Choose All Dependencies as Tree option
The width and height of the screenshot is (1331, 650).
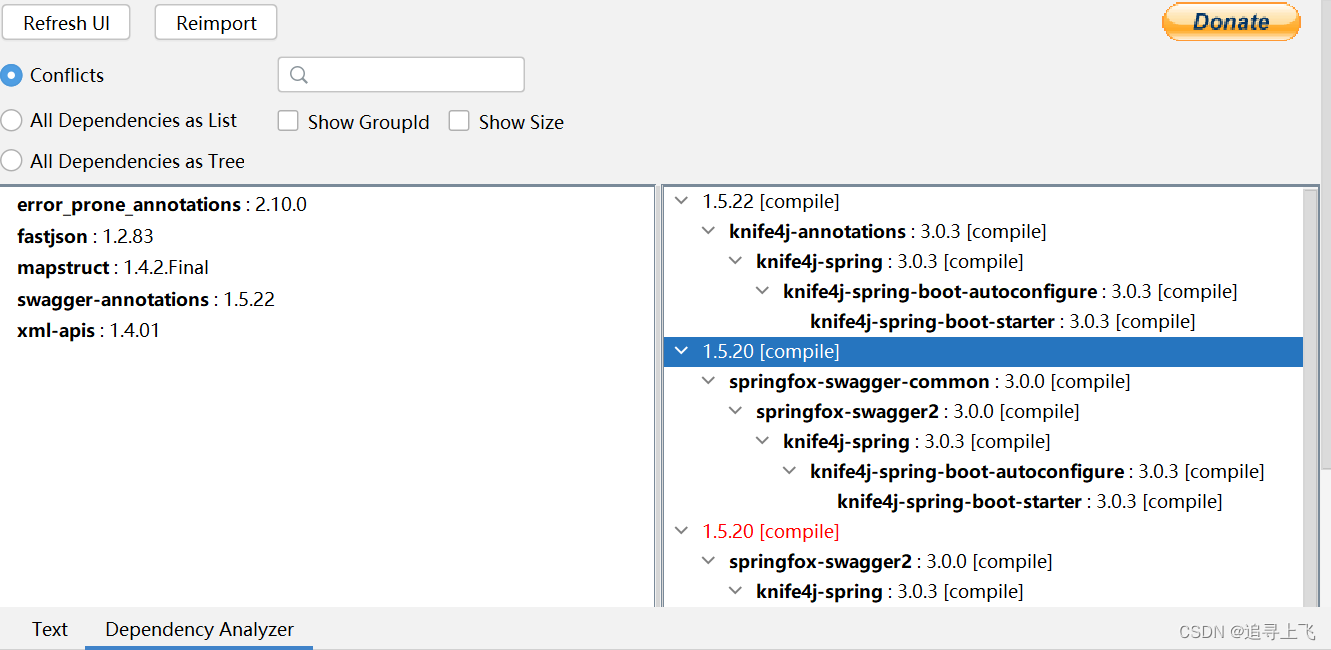12,161
